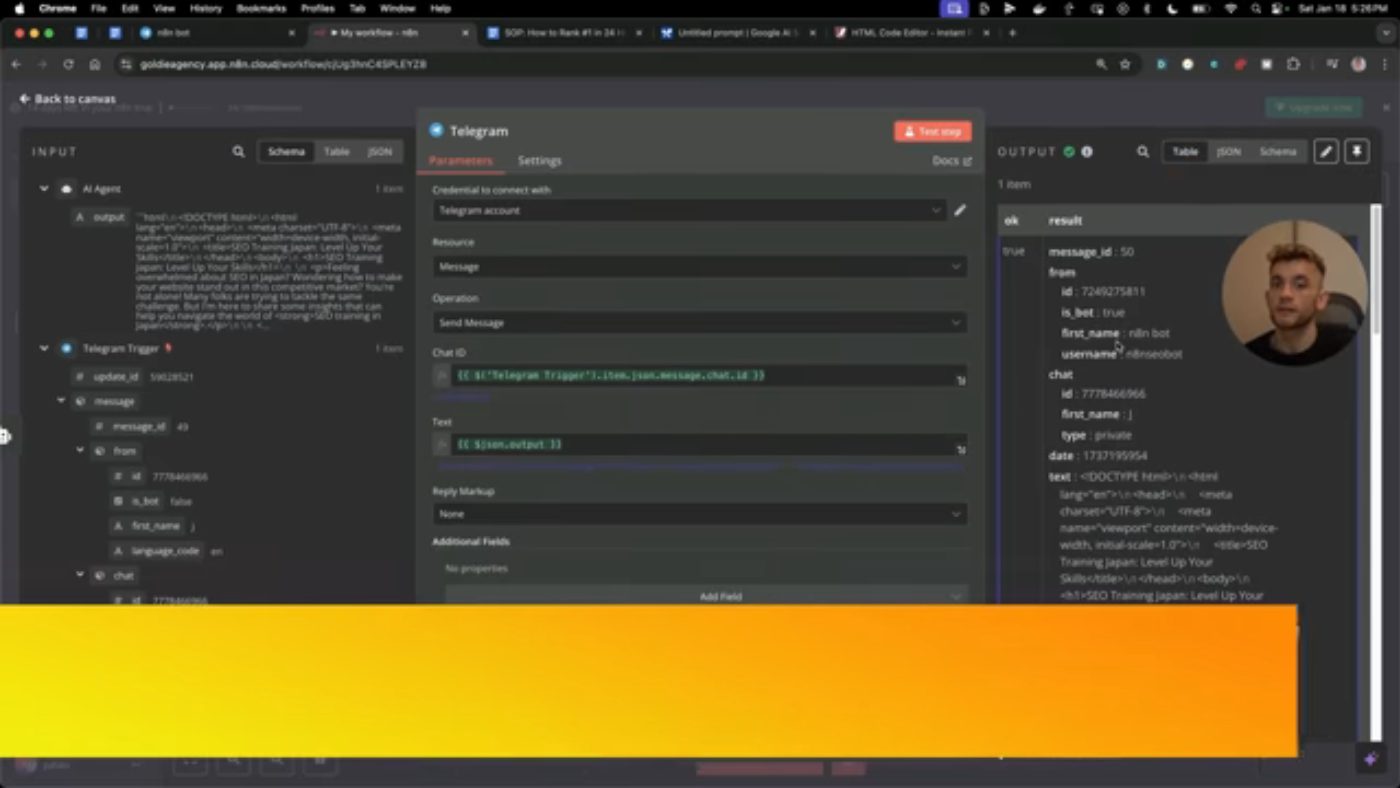Open the Operation dropdown showing Send Message
The image size is (1400, 788).
point(700,322)
